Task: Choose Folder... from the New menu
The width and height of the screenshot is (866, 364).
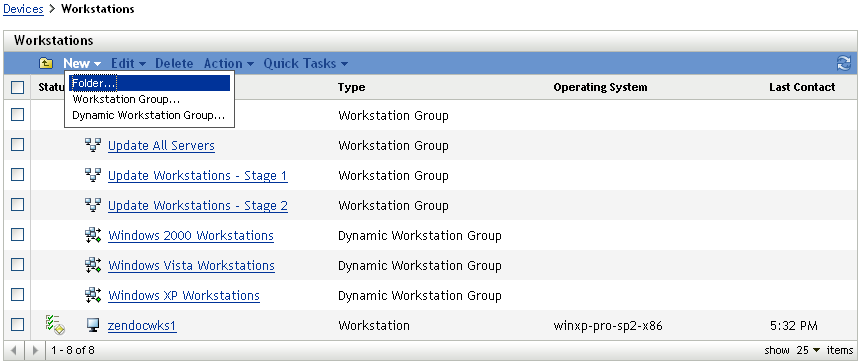Action: pyautogui.click(x=150, y=83)
